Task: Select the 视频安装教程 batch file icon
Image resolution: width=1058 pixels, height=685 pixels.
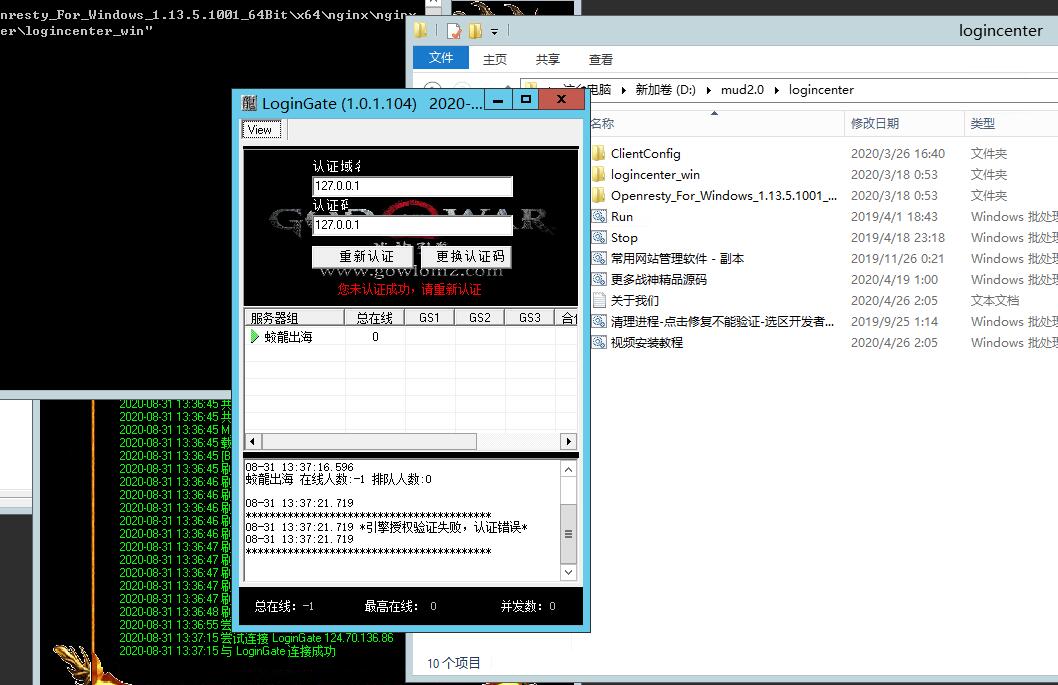Action: tap(599, 343)
